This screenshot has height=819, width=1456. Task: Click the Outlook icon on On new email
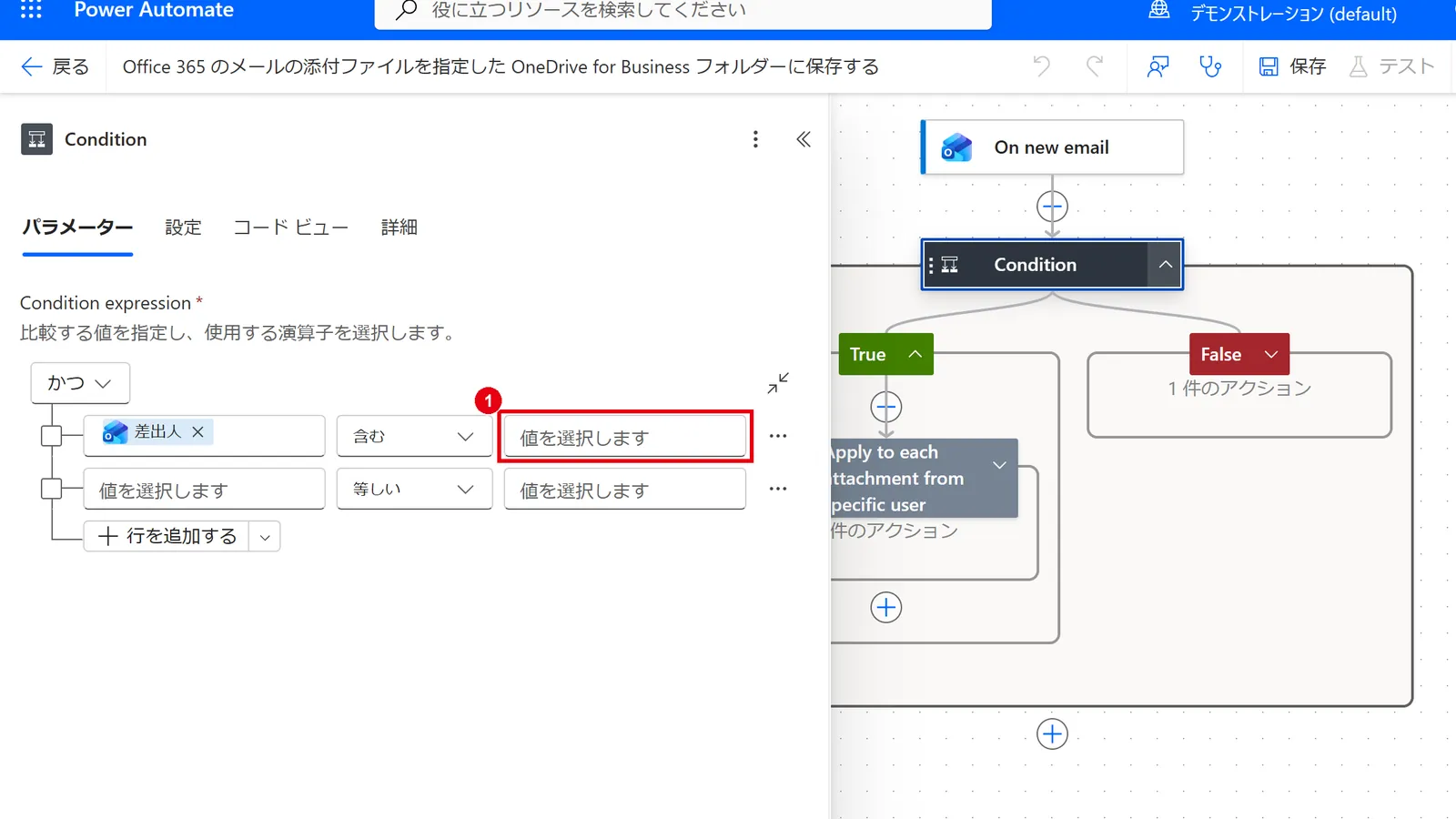[x=956, y=147]
